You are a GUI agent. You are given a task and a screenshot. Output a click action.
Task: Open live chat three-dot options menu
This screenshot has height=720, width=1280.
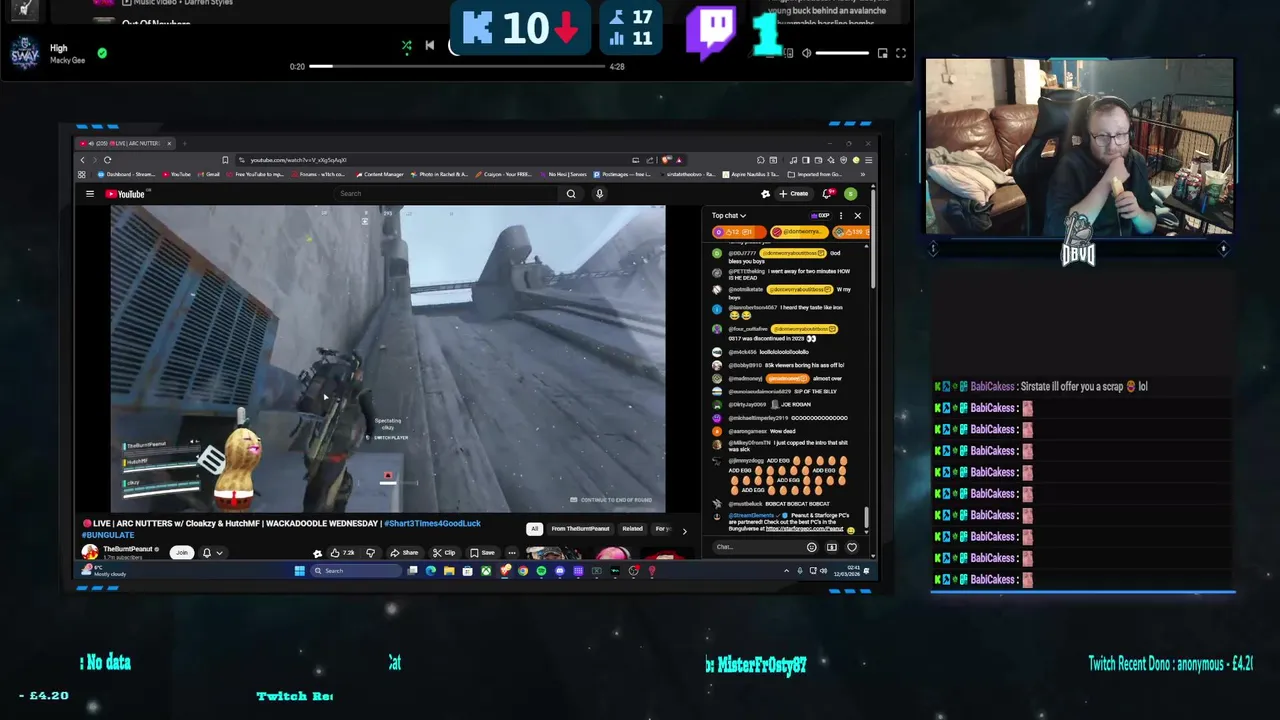[841, 216]
